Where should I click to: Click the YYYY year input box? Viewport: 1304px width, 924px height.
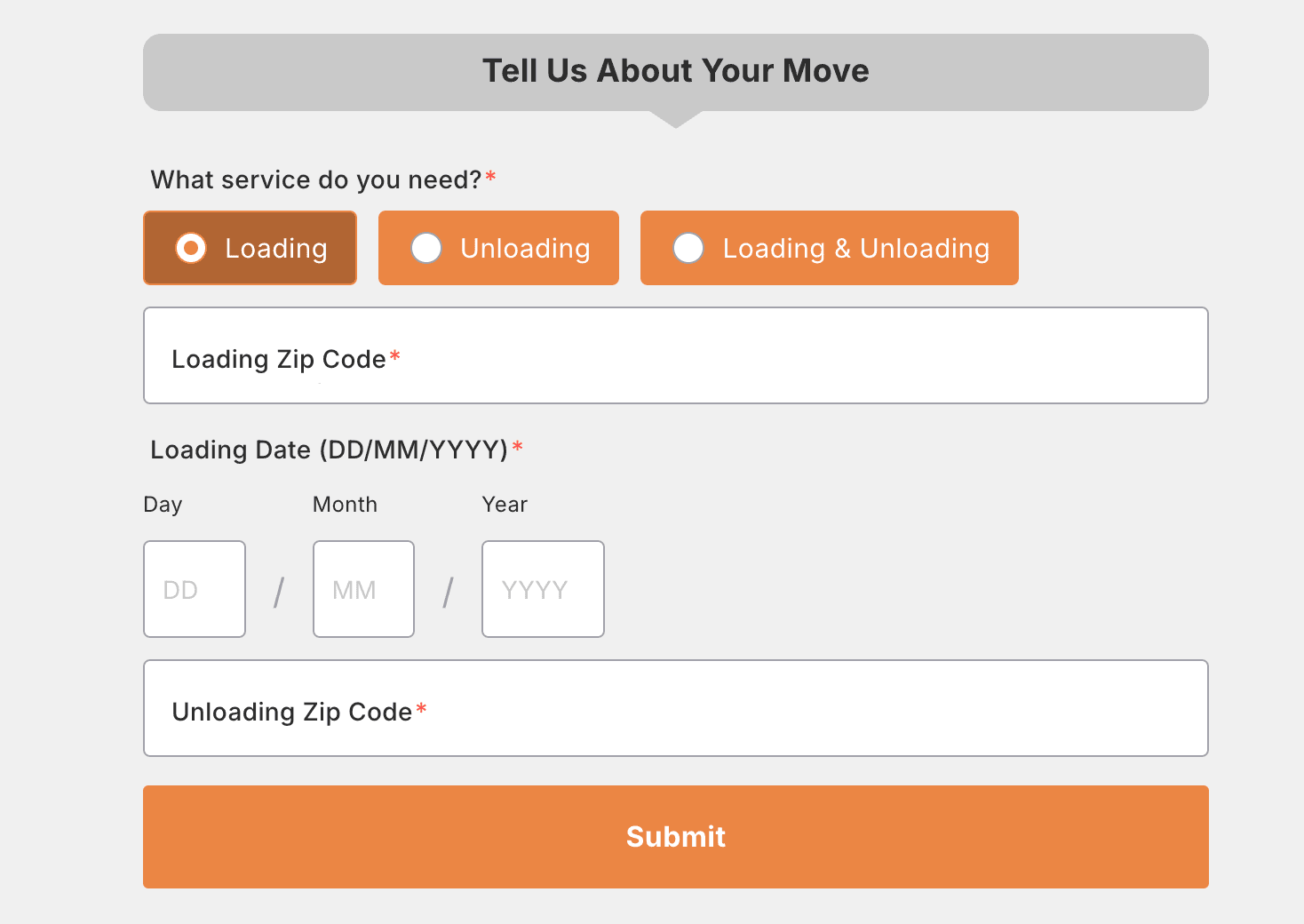point(543,588)
